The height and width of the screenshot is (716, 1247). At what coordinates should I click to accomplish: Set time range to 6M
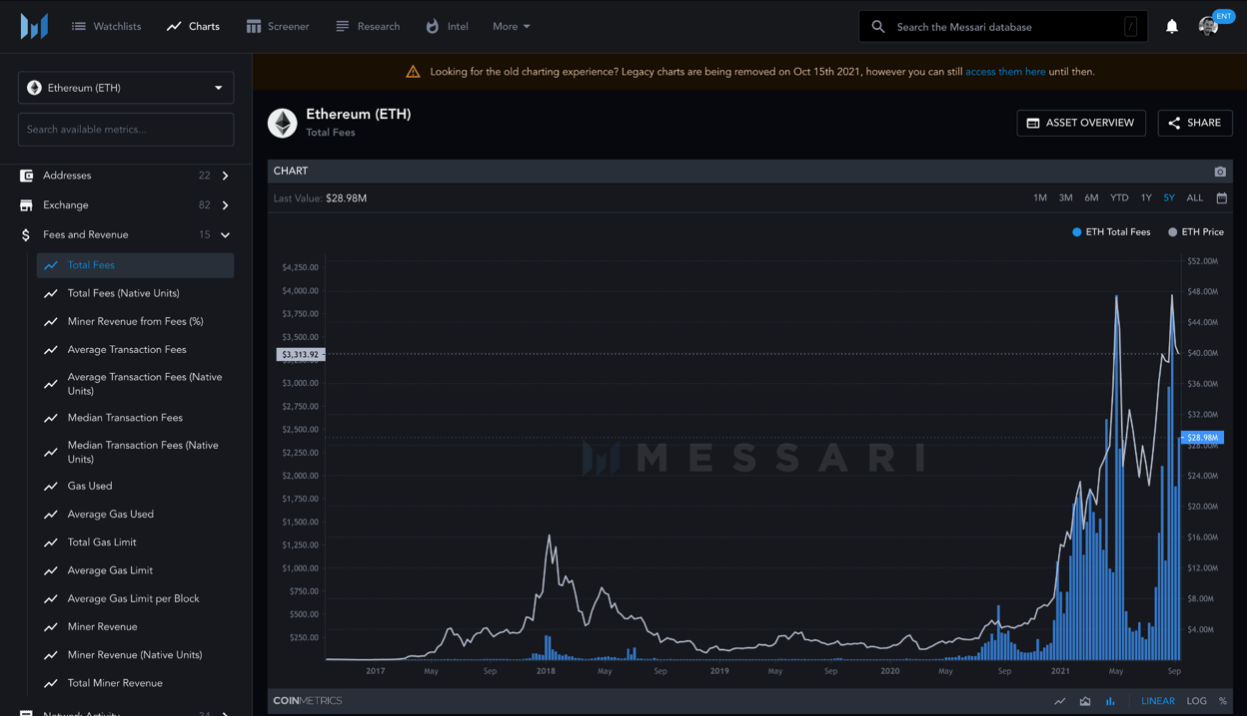point(1091,198)
